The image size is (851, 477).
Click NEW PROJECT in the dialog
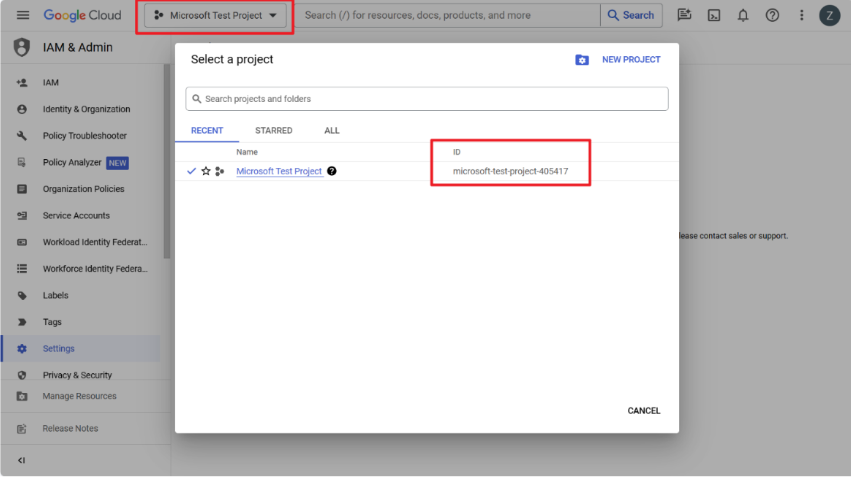(631, 60)
